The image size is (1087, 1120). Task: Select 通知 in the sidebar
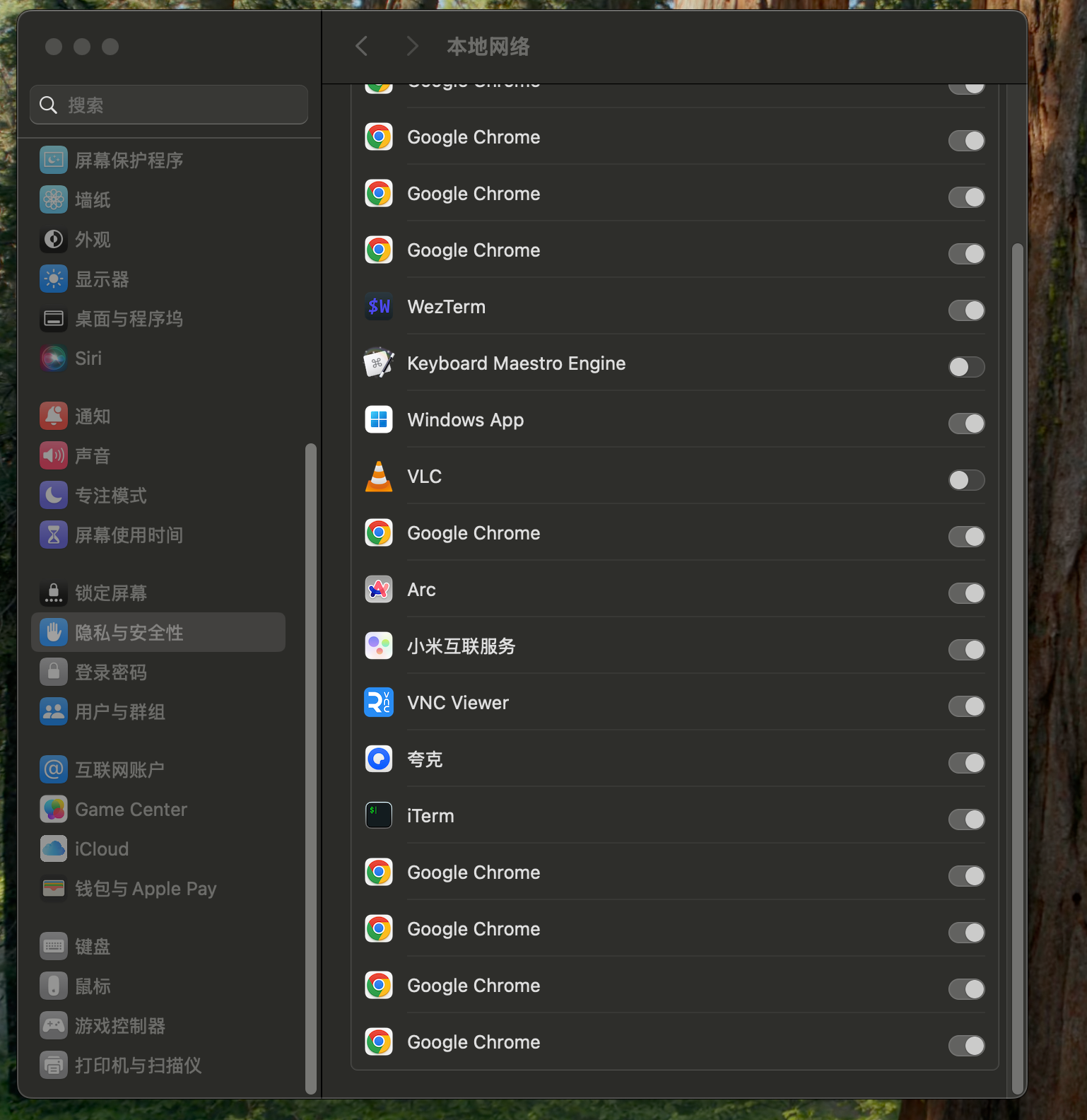(x=93, y=416)
